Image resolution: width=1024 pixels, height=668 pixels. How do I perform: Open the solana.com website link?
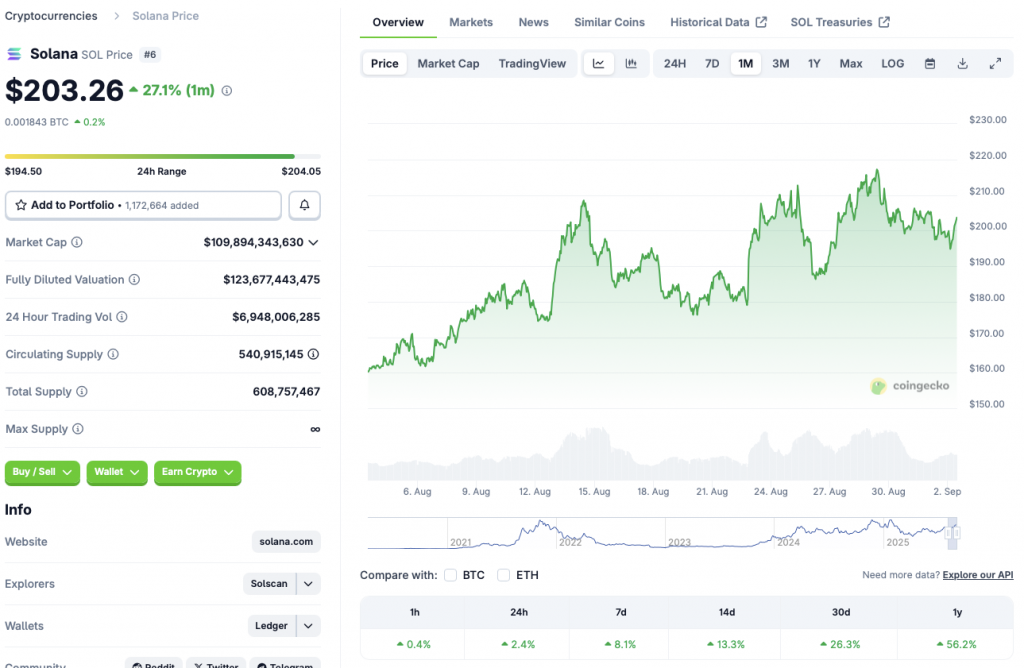point(286,541)
